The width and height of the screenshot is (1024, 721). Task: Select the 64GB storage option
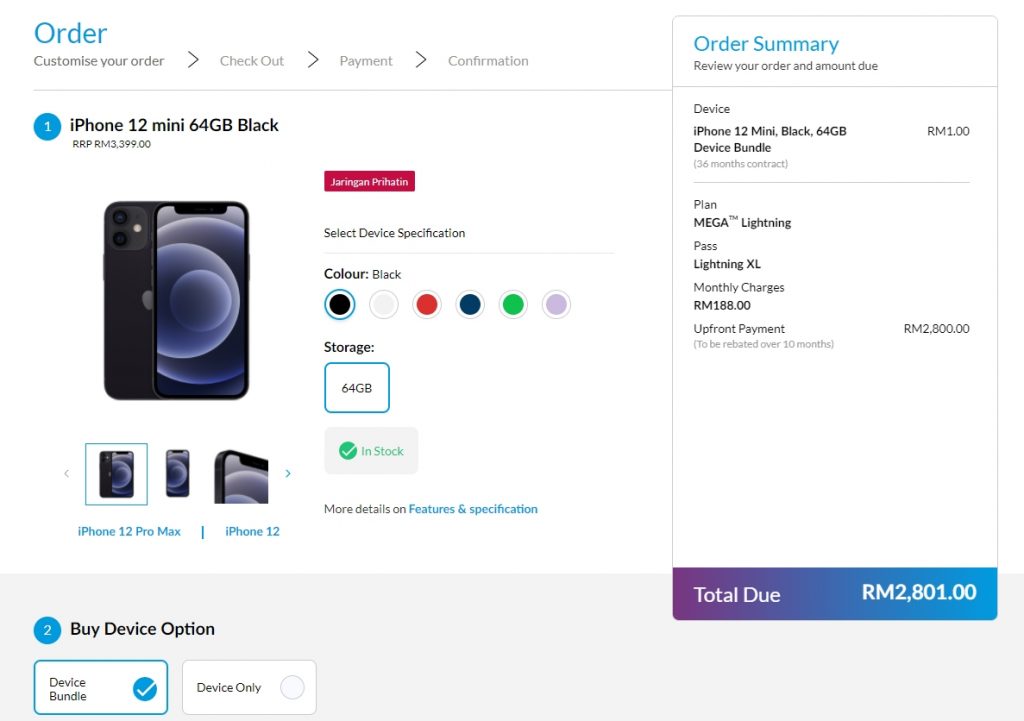tap(357, 388)
